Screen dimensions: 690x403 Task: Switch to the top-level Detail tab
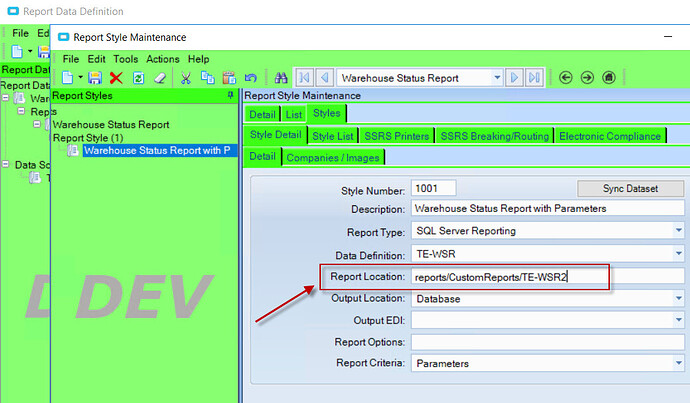coord(262,114)
